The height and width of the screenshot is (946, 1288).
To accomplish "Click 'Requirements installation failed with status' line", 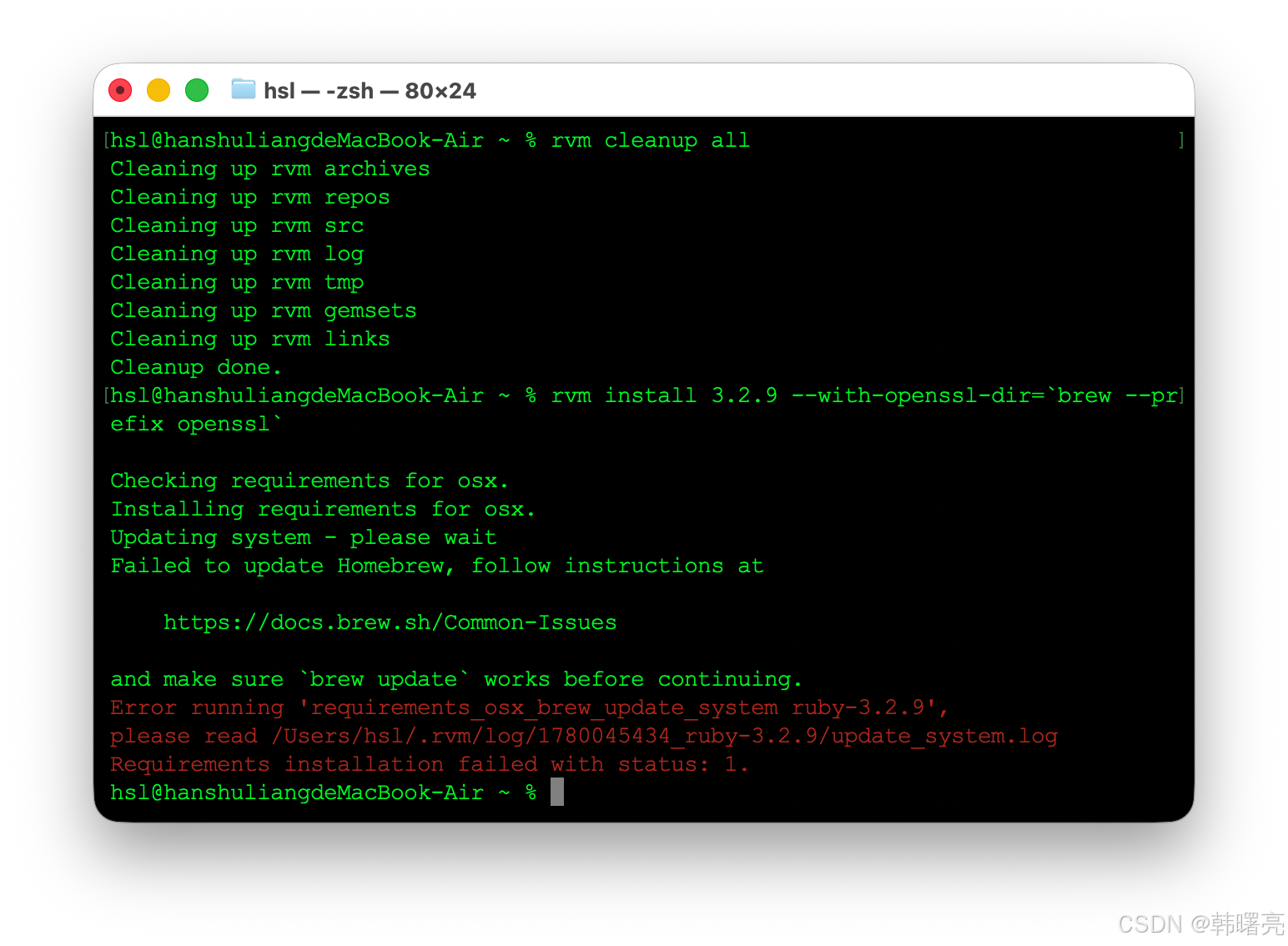I will pyautogui.click(x=430, y=764).
